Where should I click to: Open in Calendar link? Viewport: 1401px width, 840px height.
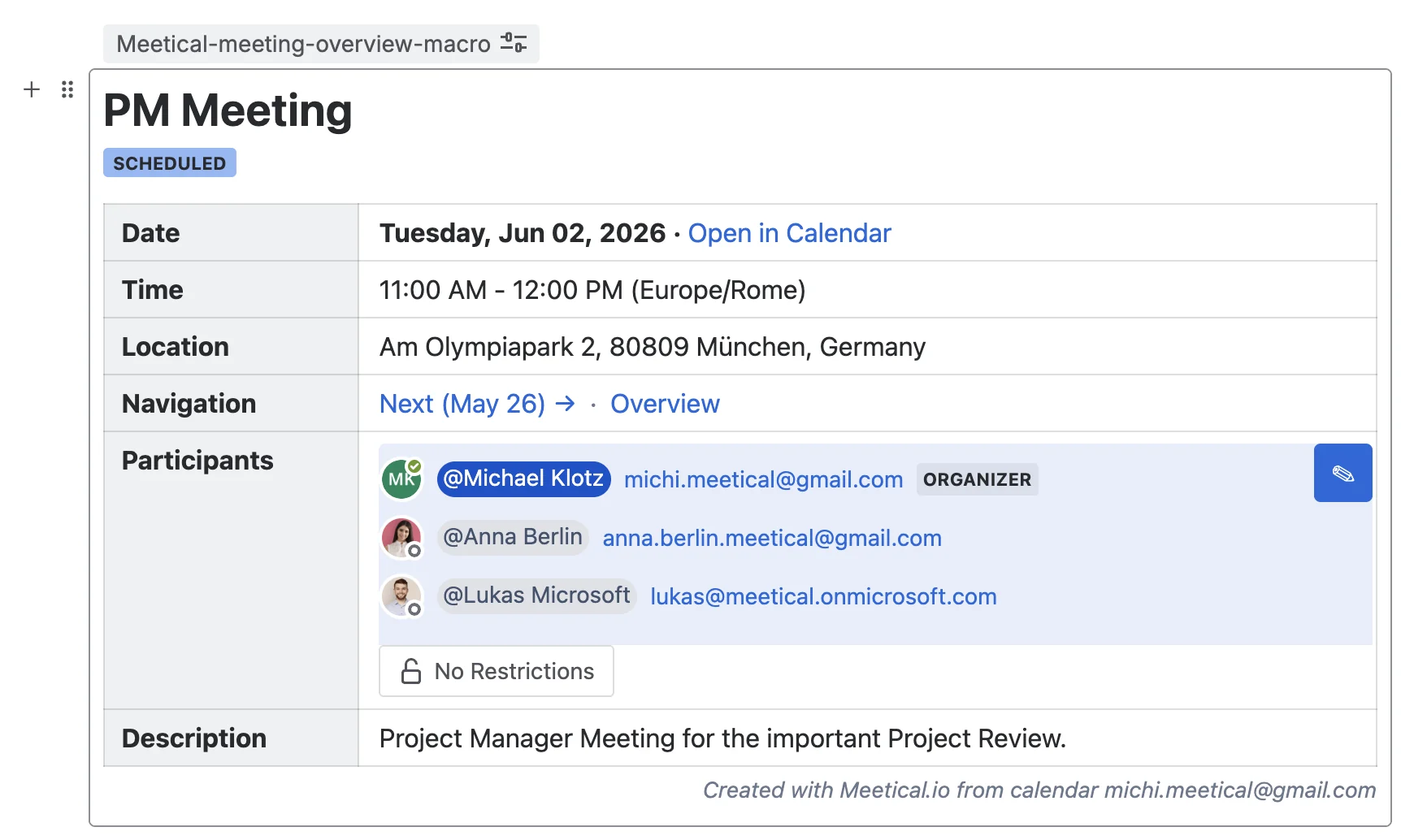[789, 233]
